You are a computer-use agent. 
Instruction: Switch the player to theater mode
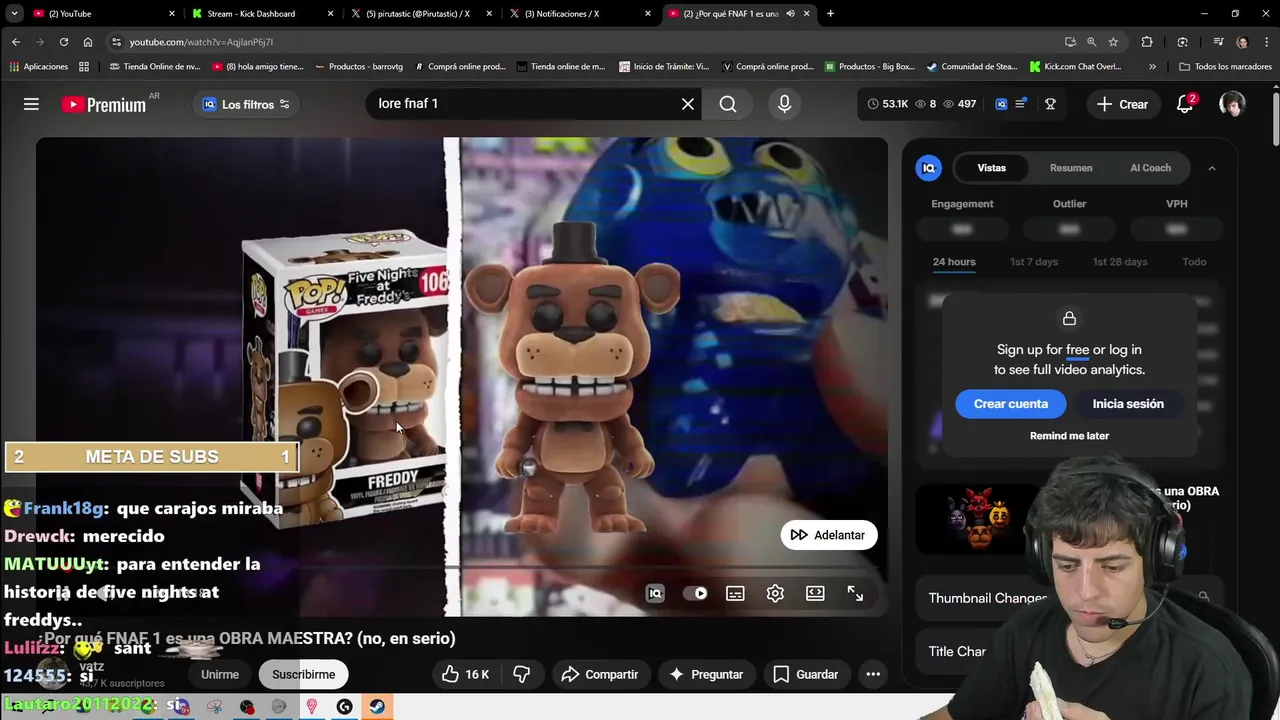coord(815,593)
